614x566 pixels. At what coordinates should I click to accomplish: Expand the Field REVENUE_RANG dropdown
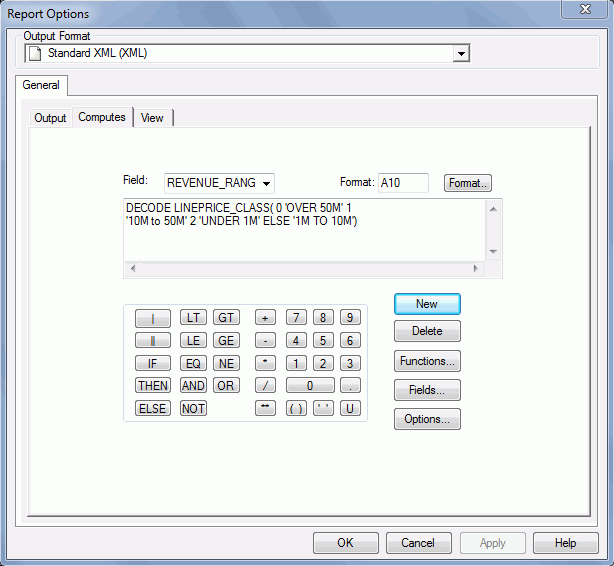pyautogui.click(x=266, y=183)
